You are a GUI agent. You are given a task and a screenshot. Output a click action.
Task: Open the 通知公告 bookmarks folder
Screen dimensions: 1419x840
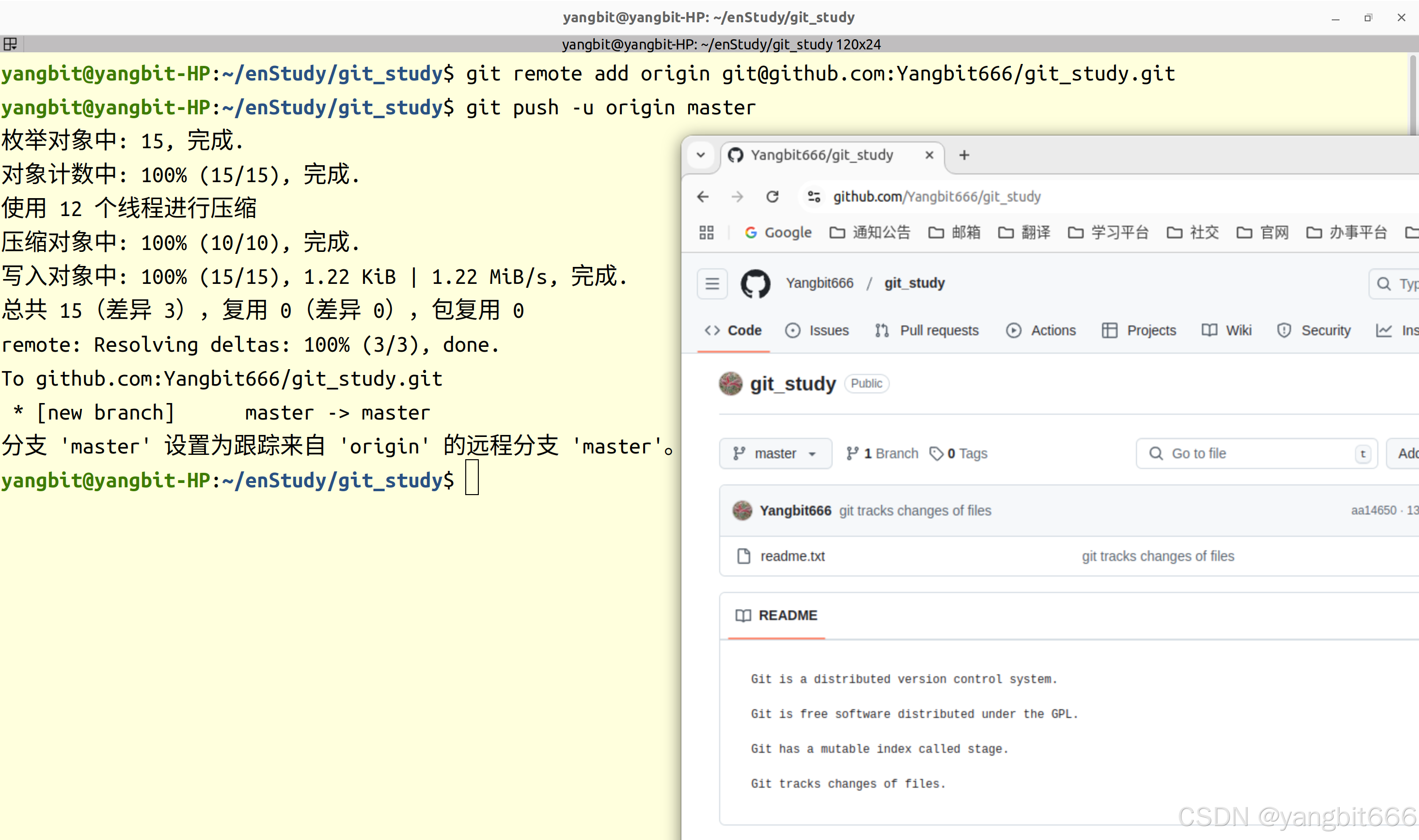pos(870,233)
